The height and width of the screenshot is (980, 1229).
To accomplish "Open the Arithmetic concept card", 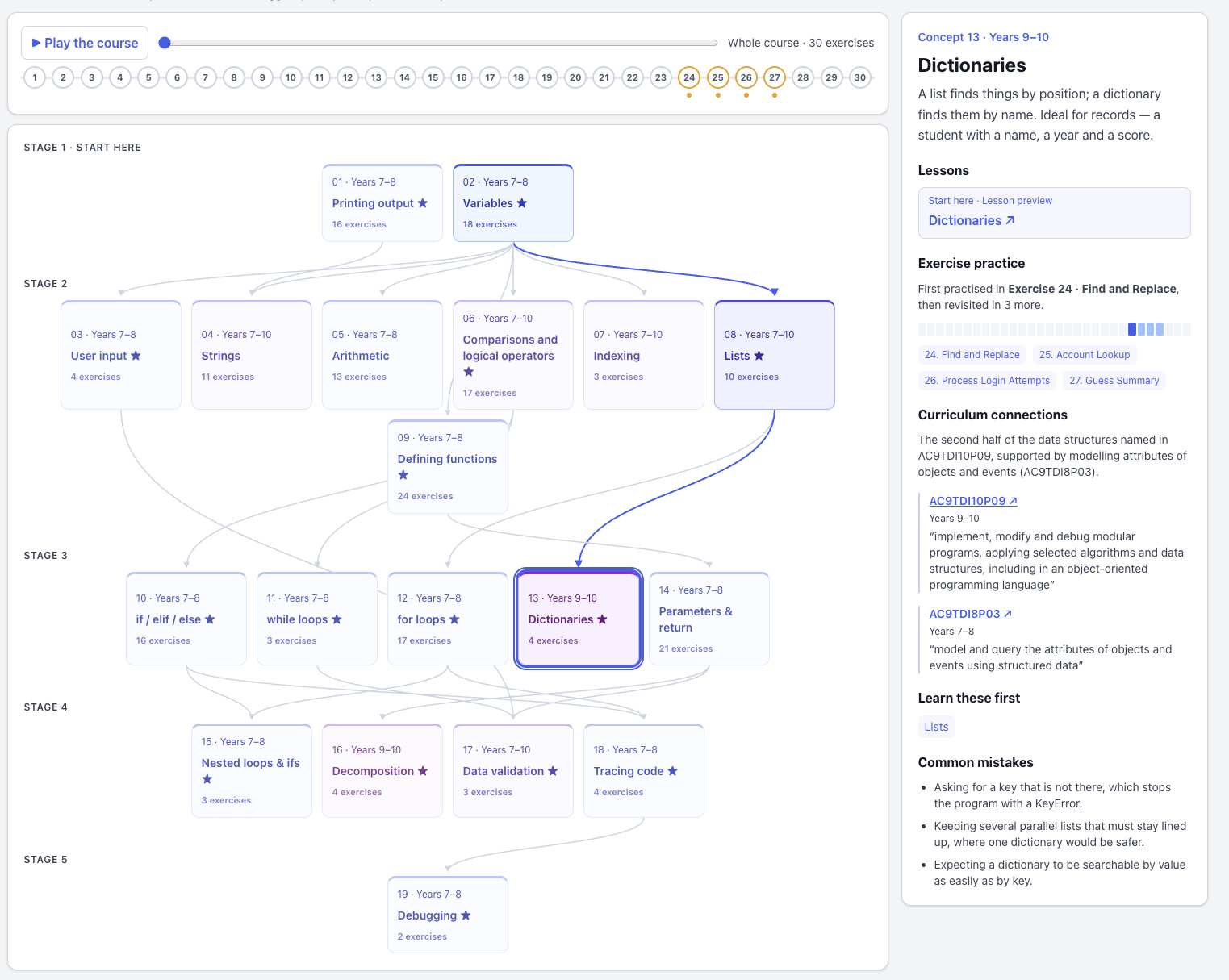I will pyautogui.click(x=382, y=355).
